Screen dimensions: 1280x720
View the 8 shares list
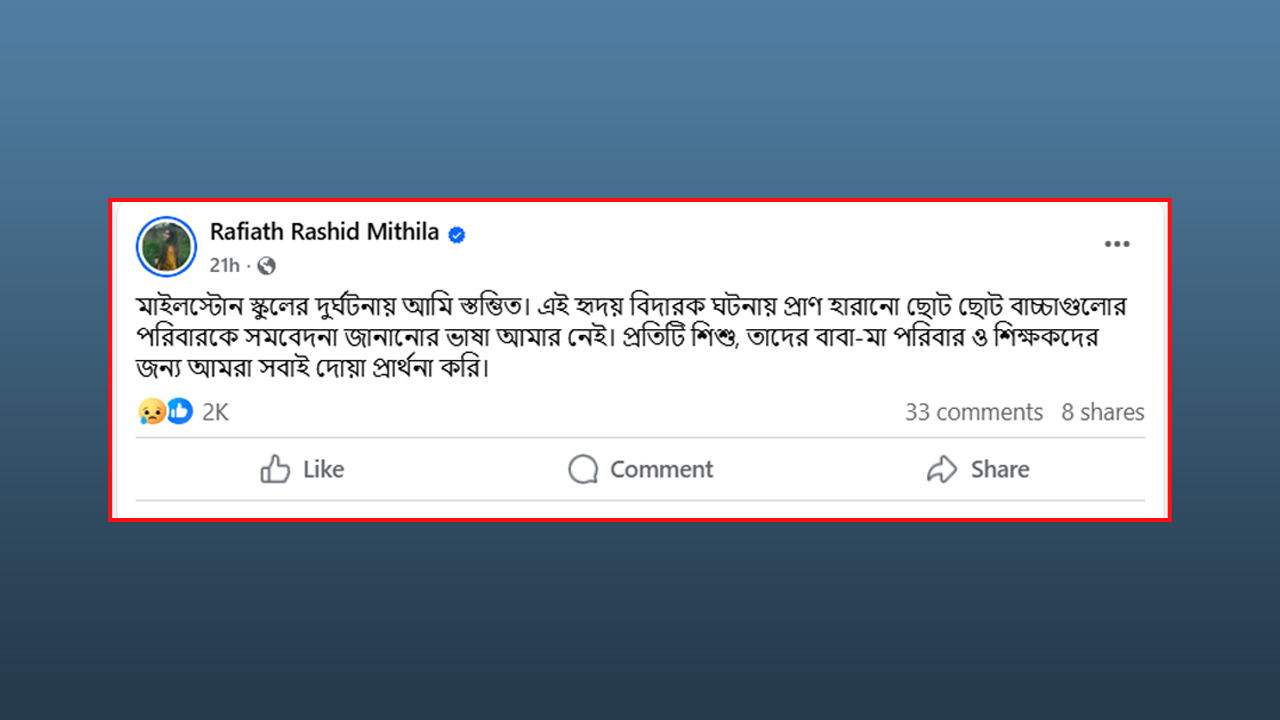1102,412
